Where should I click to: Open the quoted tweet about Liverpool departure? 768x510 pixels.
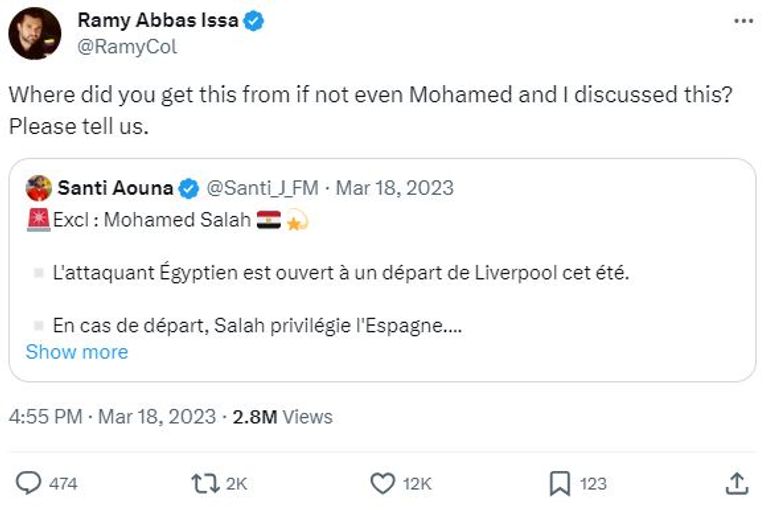340,273
